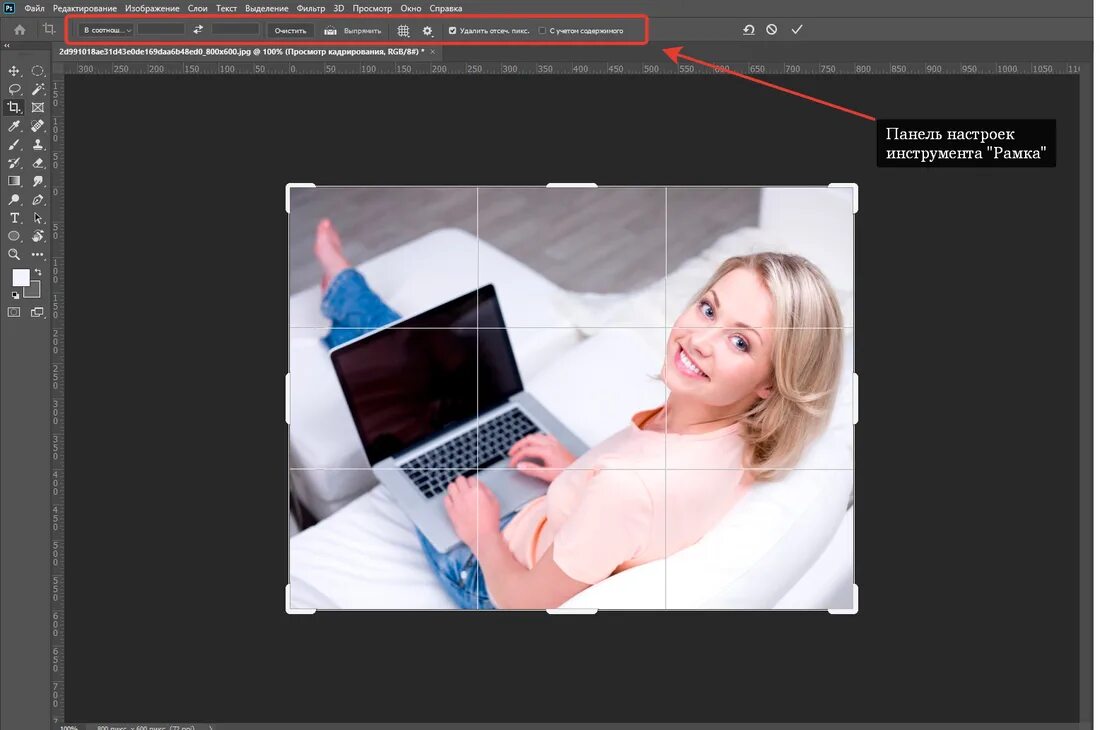Open the overlay grid options
Image resolution: width=1100 pixels, height=730 pixels.
403,31
